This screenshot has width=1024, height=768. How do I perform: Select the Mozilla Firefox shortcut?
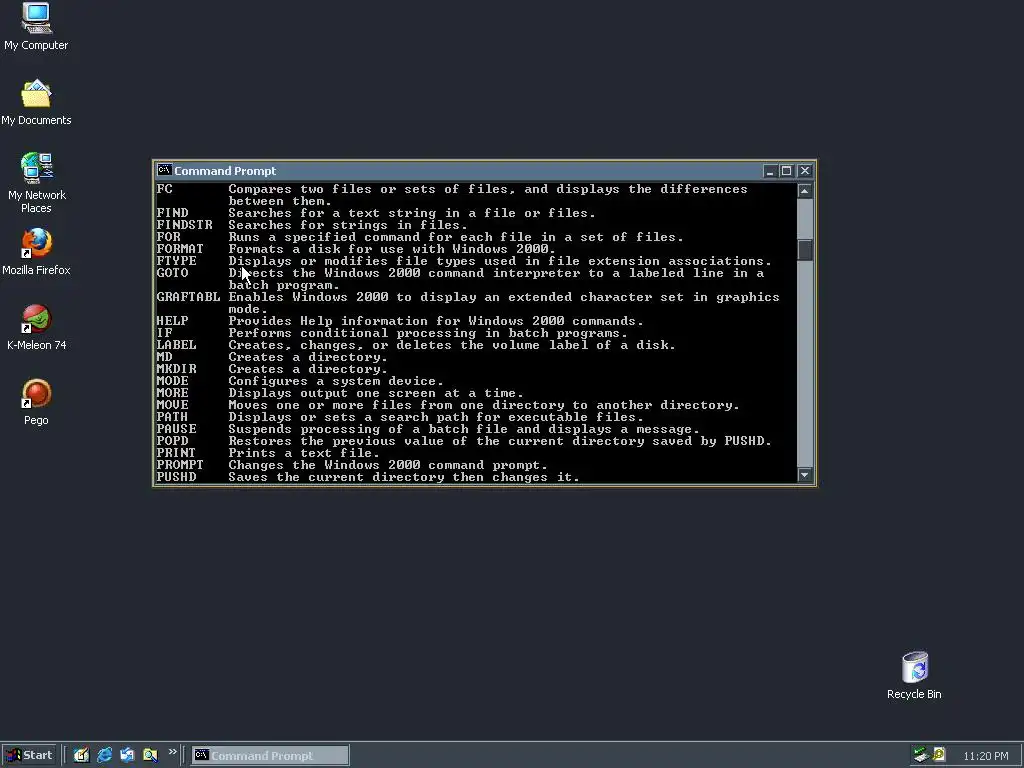click(36, 252)
